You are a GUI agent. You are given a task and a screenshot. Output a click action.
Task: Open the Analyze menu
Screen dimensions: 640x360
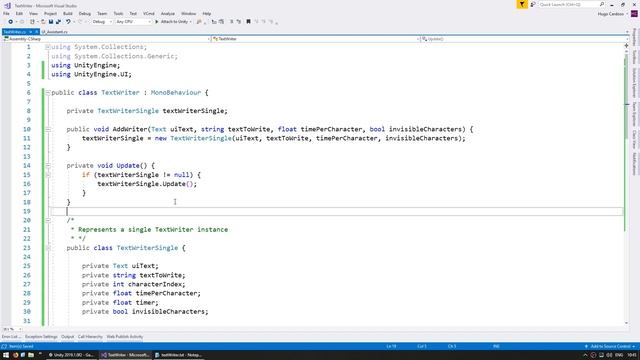(168, 13)
